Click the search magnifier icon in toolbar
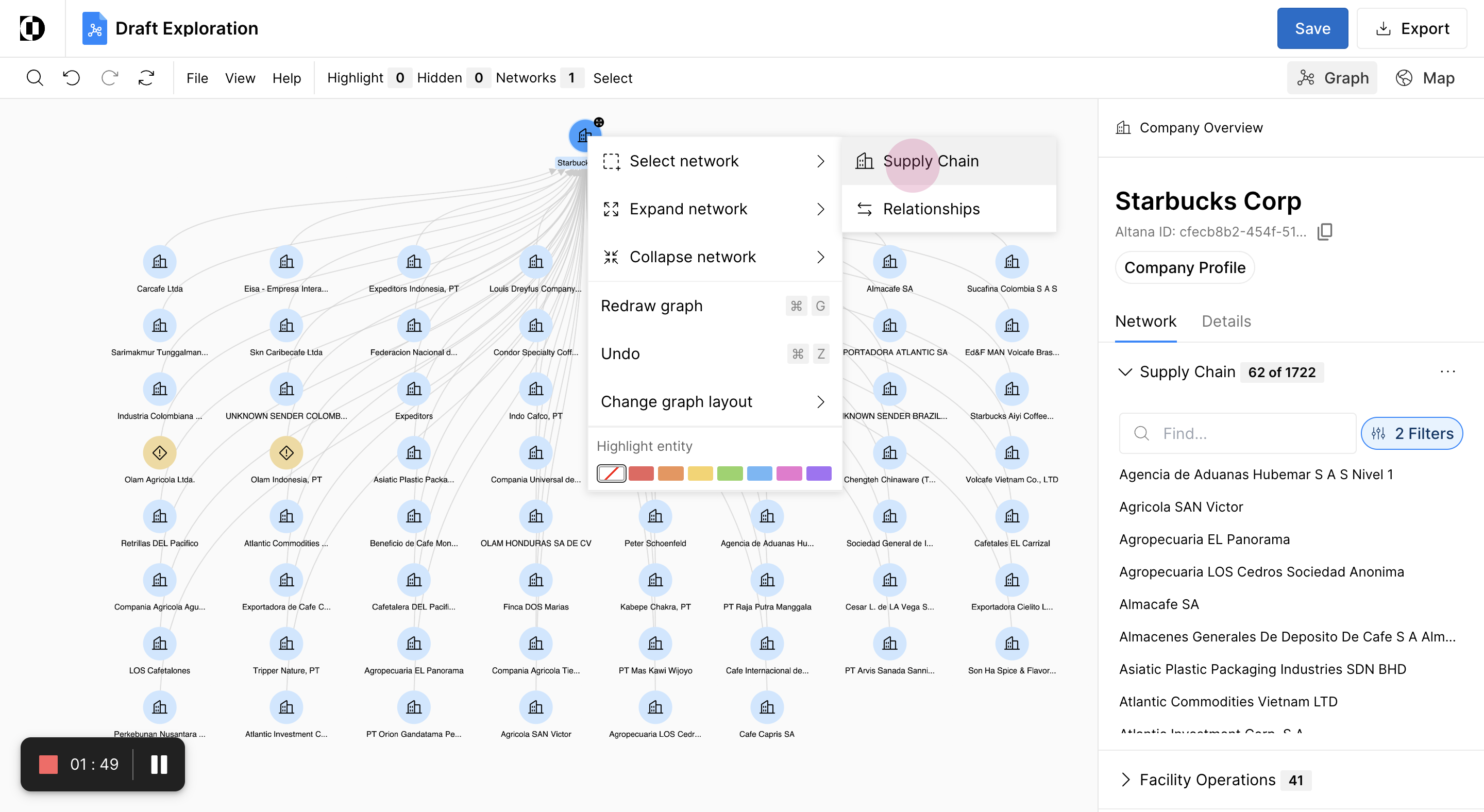 pyautogui.click(x=35, y=78)
